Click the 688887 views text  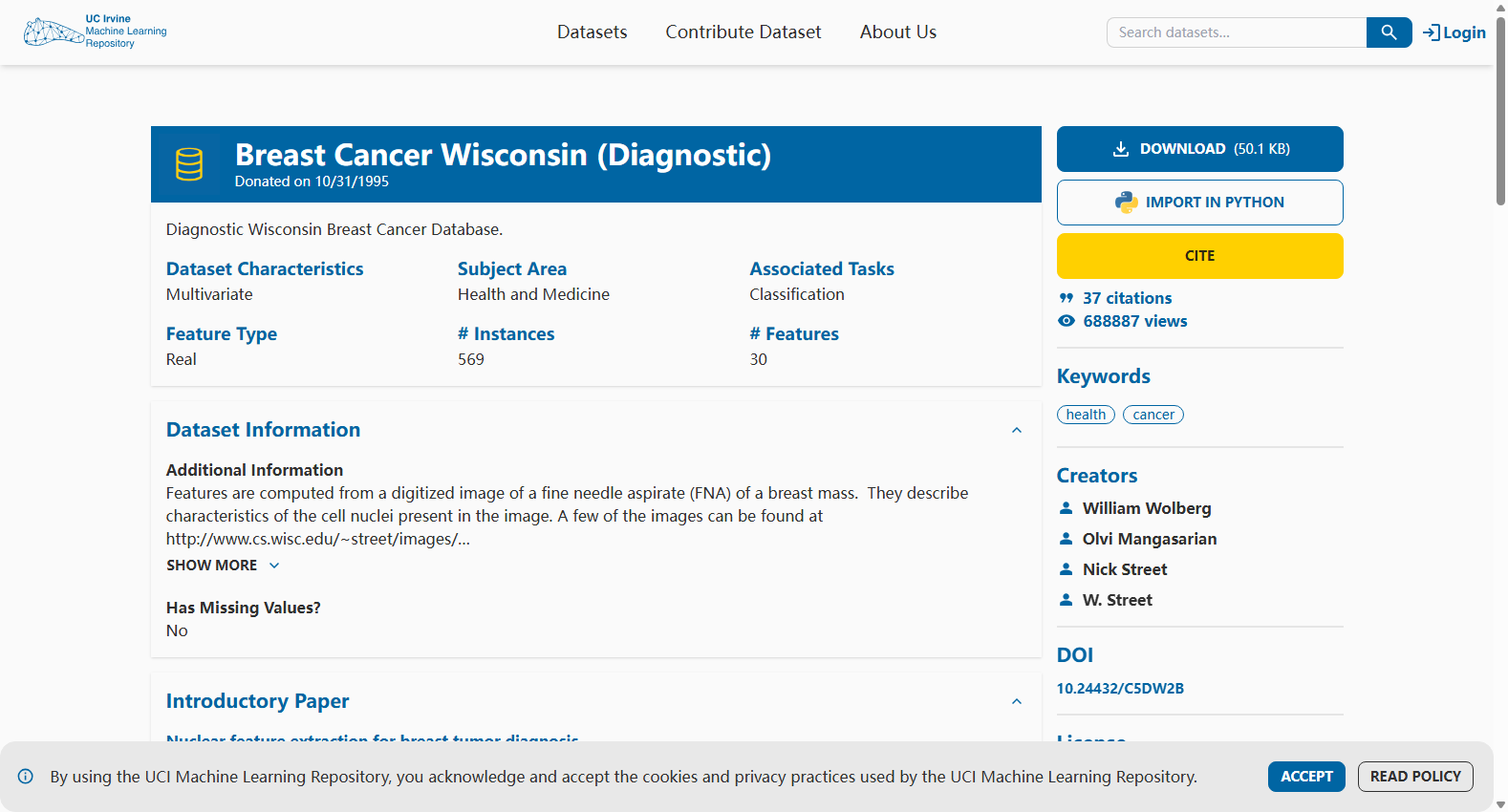click(1135, 321)
